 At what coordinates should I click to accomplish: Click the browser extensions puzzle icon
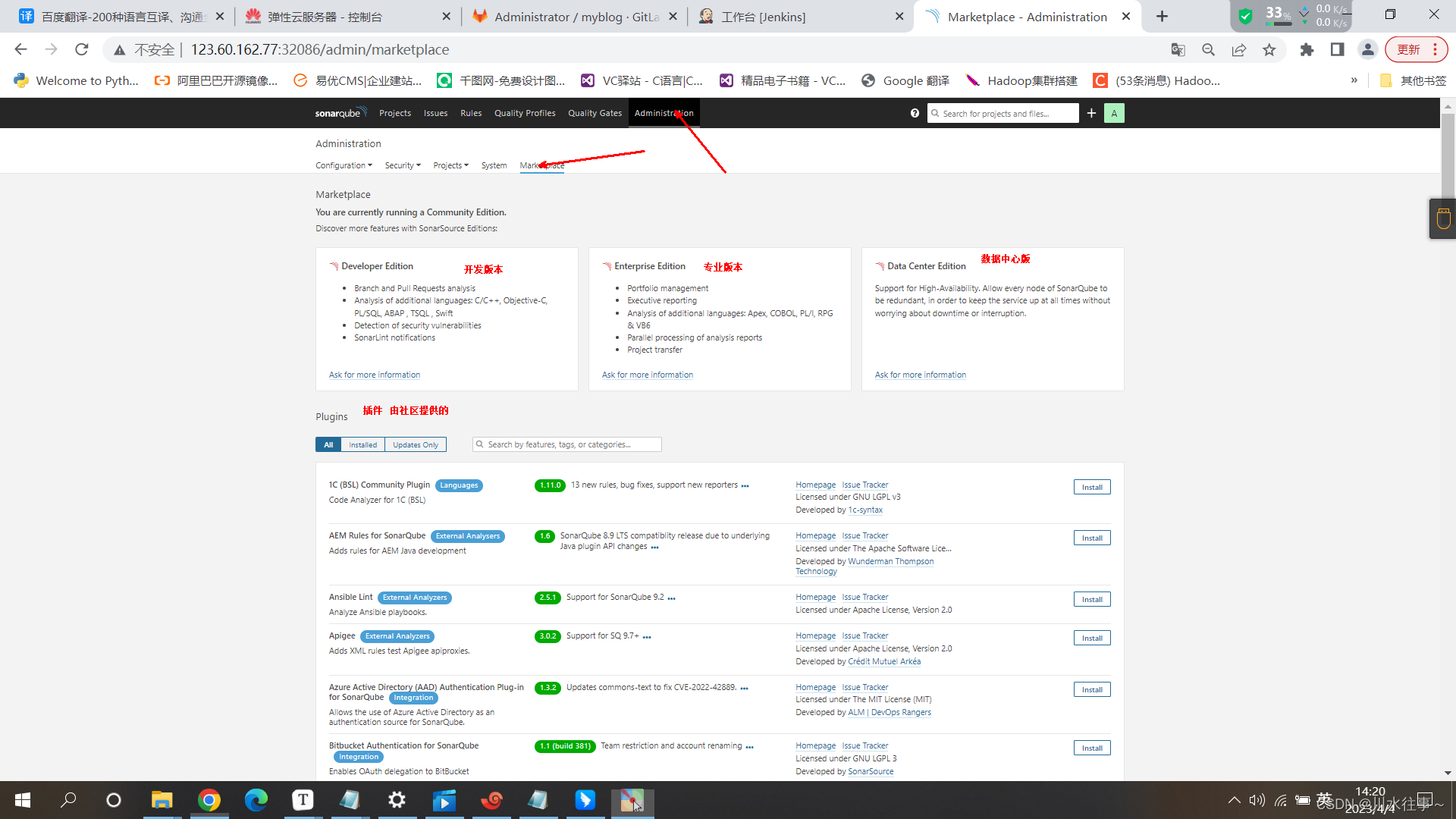[1306, 50]
